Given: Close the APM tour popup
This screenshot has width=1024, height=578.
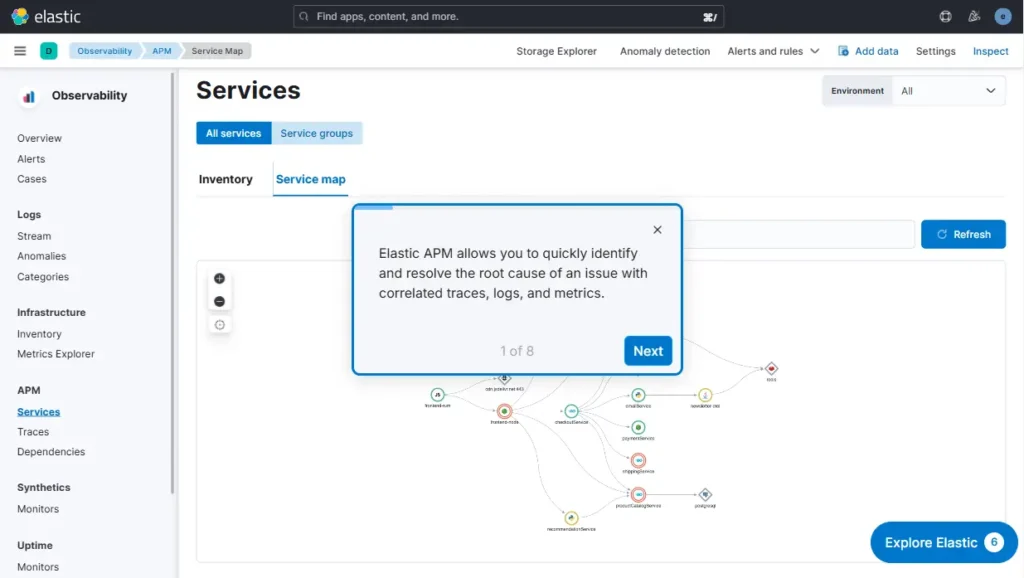Looking at the screenshot, I should point(657,230).
